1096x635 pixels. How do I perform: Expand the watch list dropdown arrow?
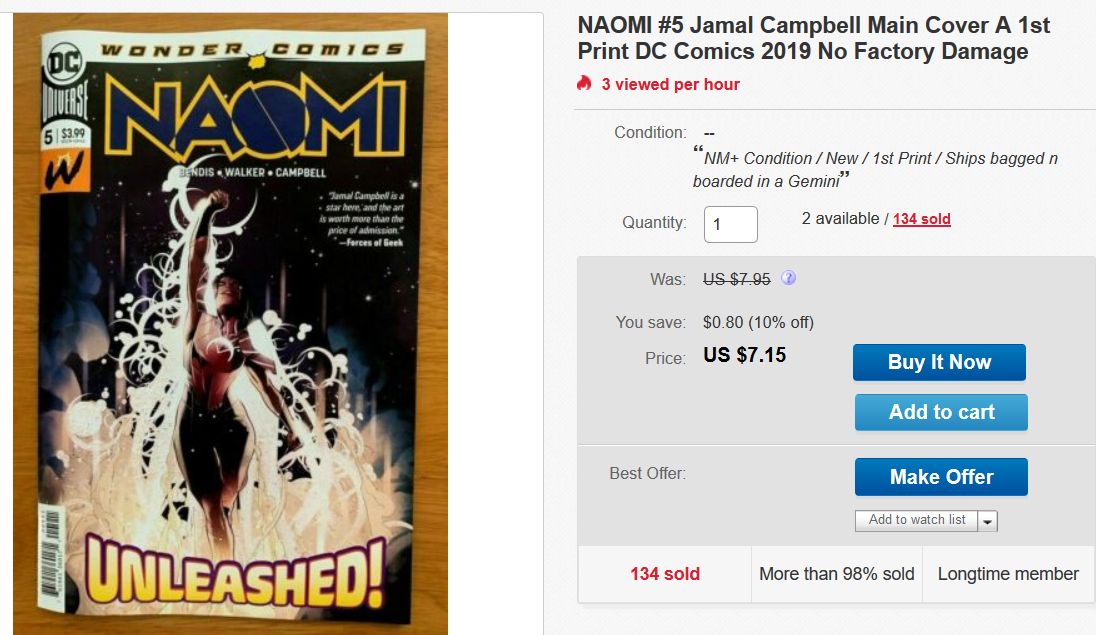(987, 521)
